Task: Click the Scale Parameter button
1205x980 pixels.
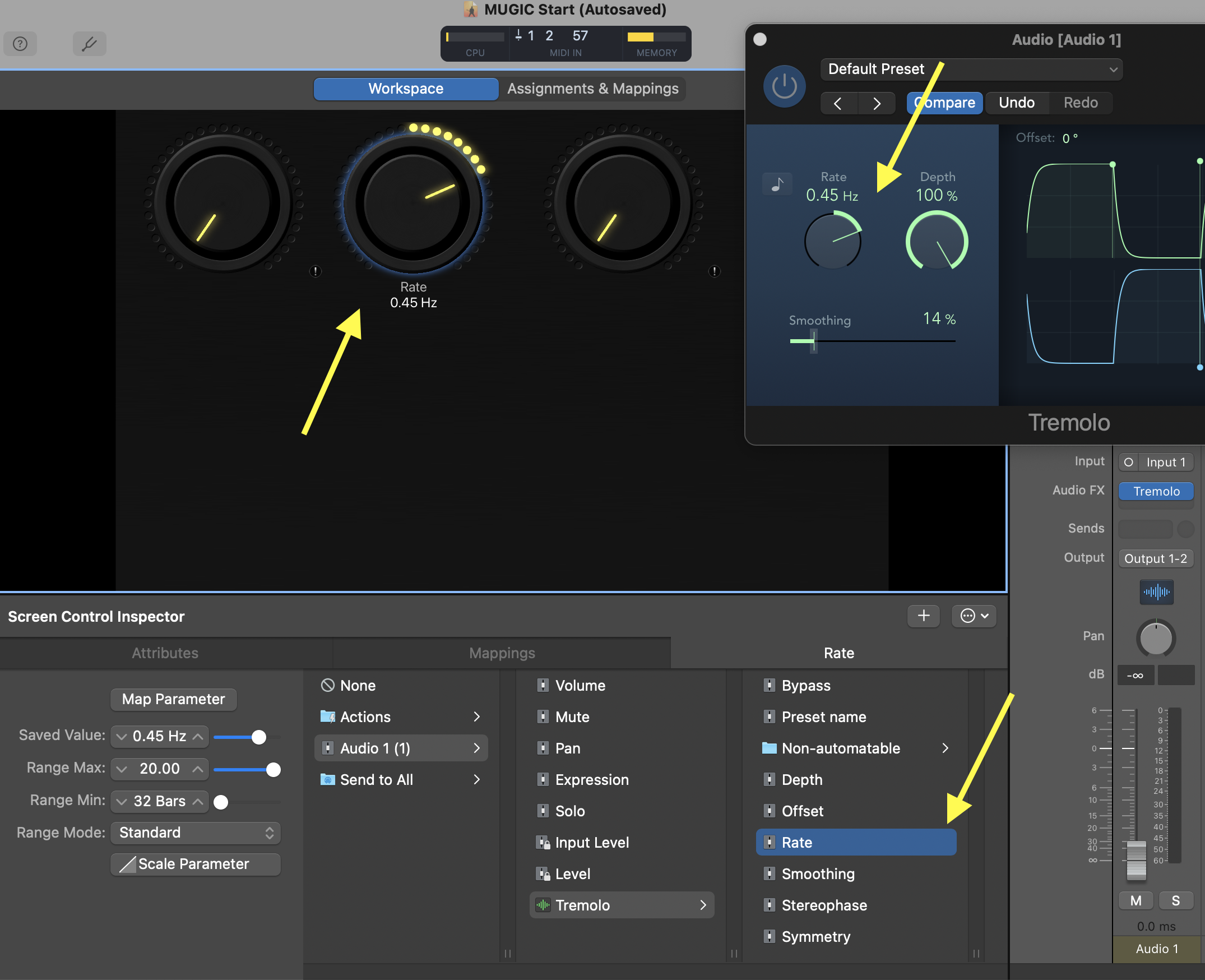Action: tap(195, 864)
